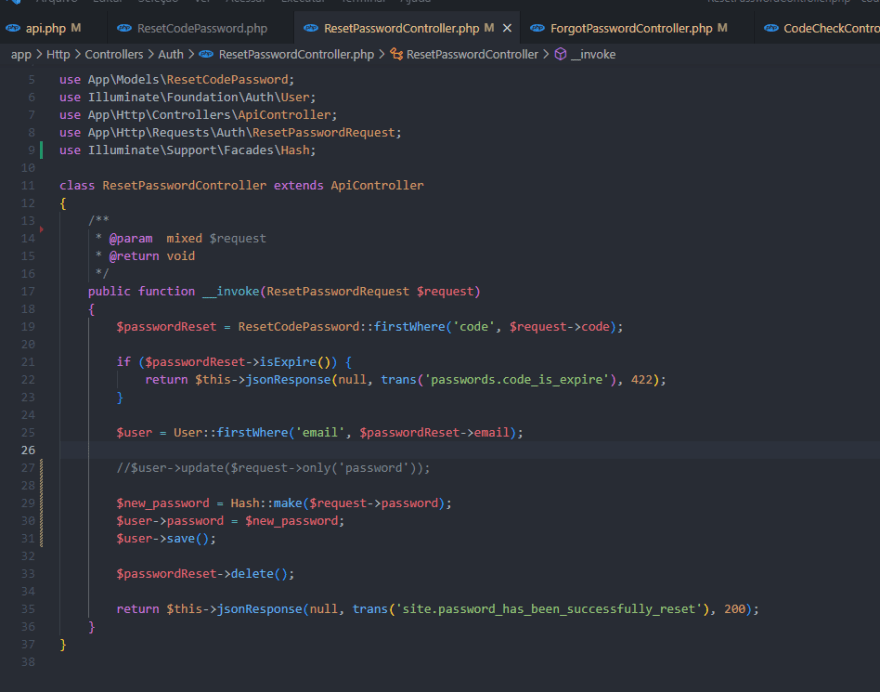
Task: Click 'ApiController' in the line 7 import
Action: [285, 114]
